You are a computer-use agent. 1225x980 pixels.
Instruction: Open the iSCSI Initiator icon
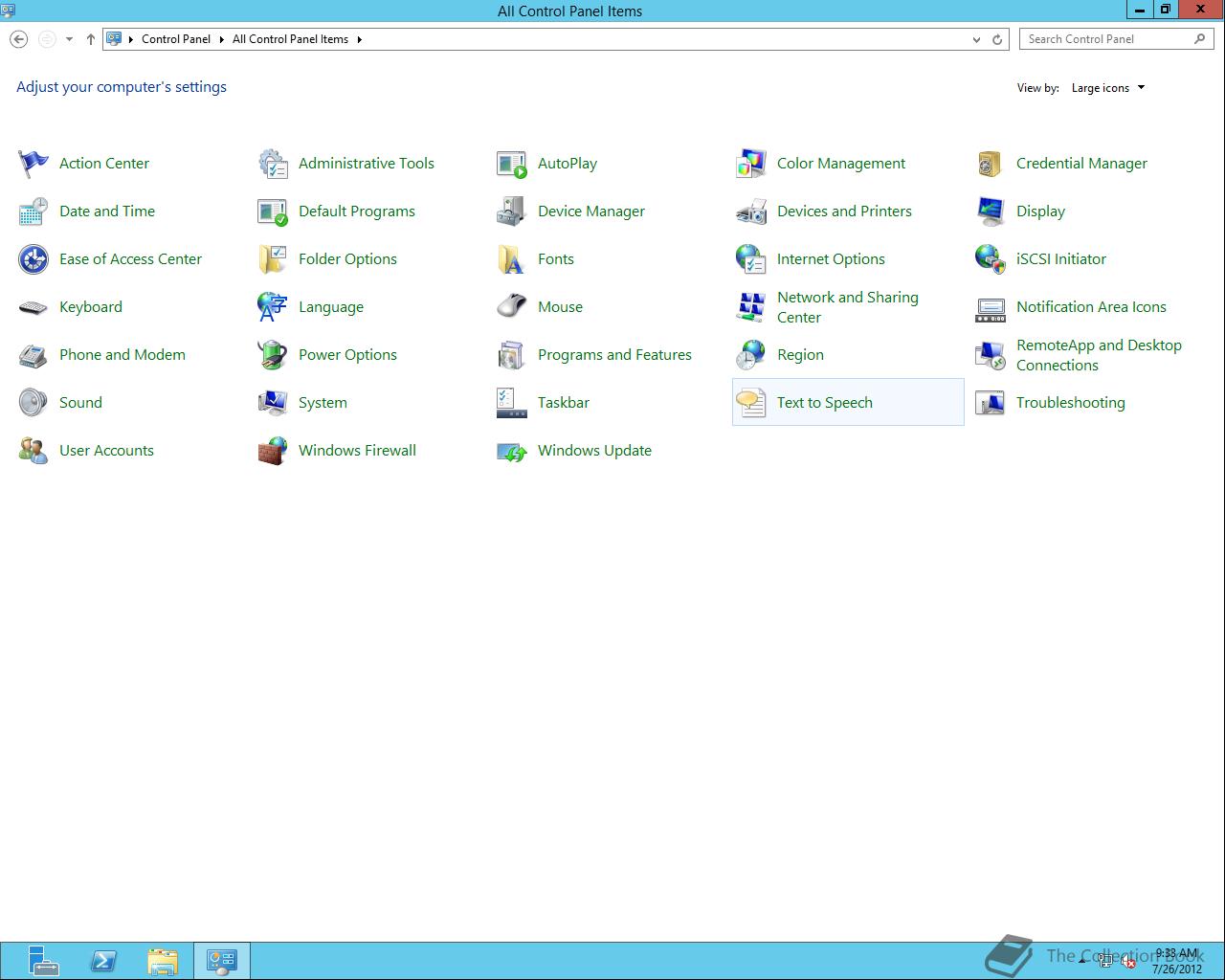click(991, 259)
